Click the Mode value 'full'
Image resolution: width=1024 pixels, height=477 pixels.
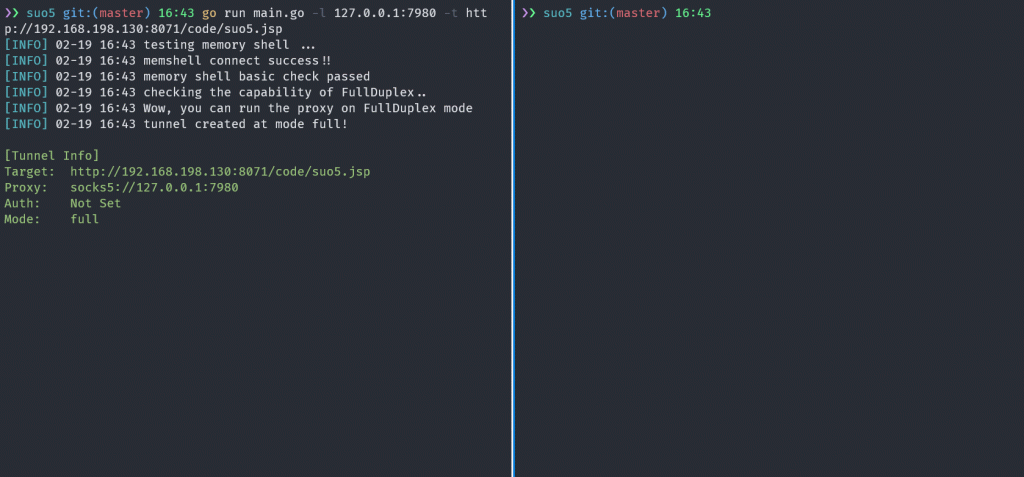(x=85, y=219)
